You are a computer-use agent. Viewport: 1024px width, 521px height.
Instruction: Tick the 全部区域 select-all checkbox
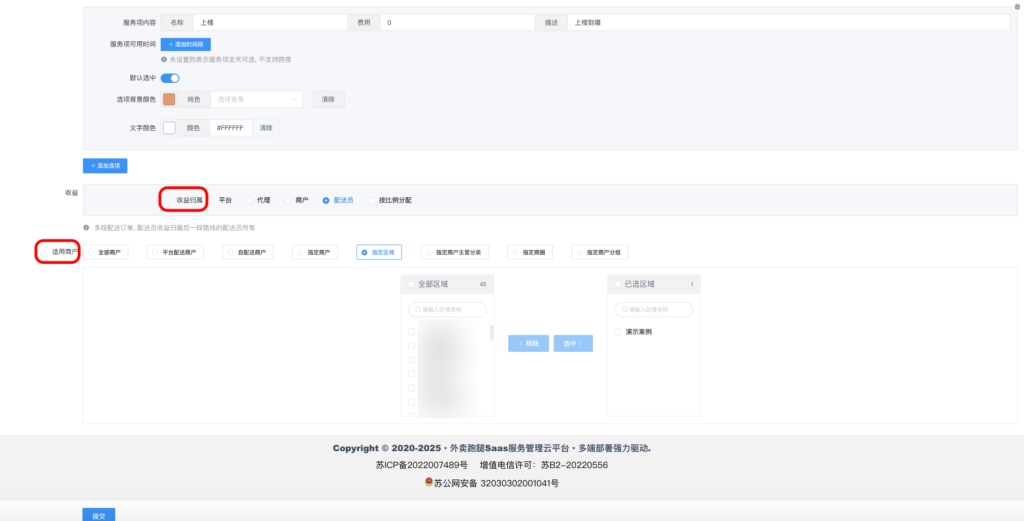pos(410,285)
